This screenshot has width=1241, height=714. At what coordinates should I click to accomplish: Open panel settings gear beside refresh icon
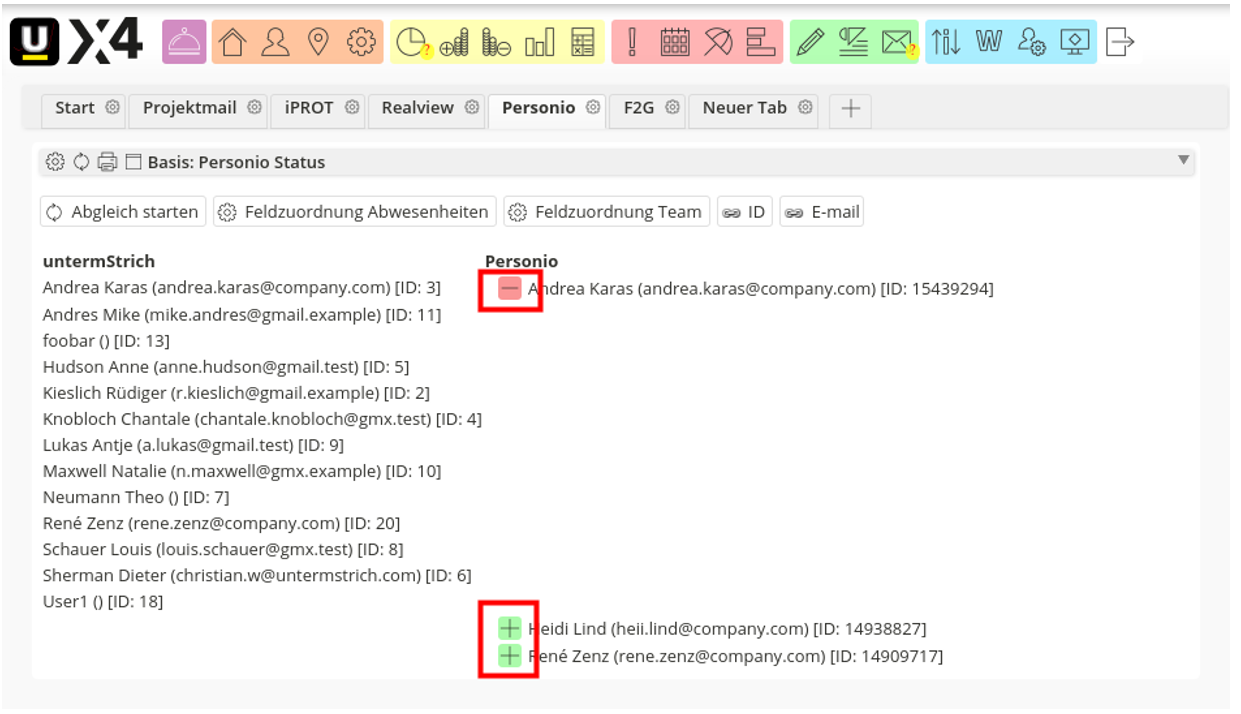[x=55, y=162]
